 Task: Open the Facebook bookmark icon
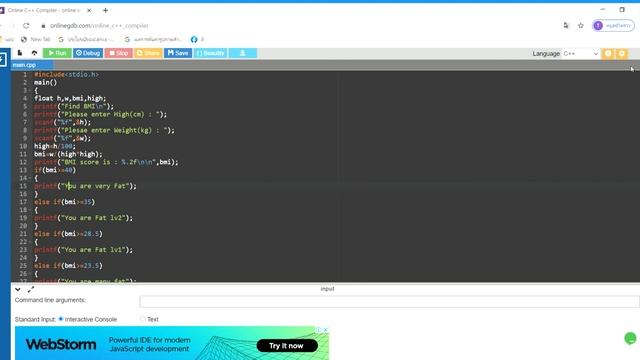point(194,40)
